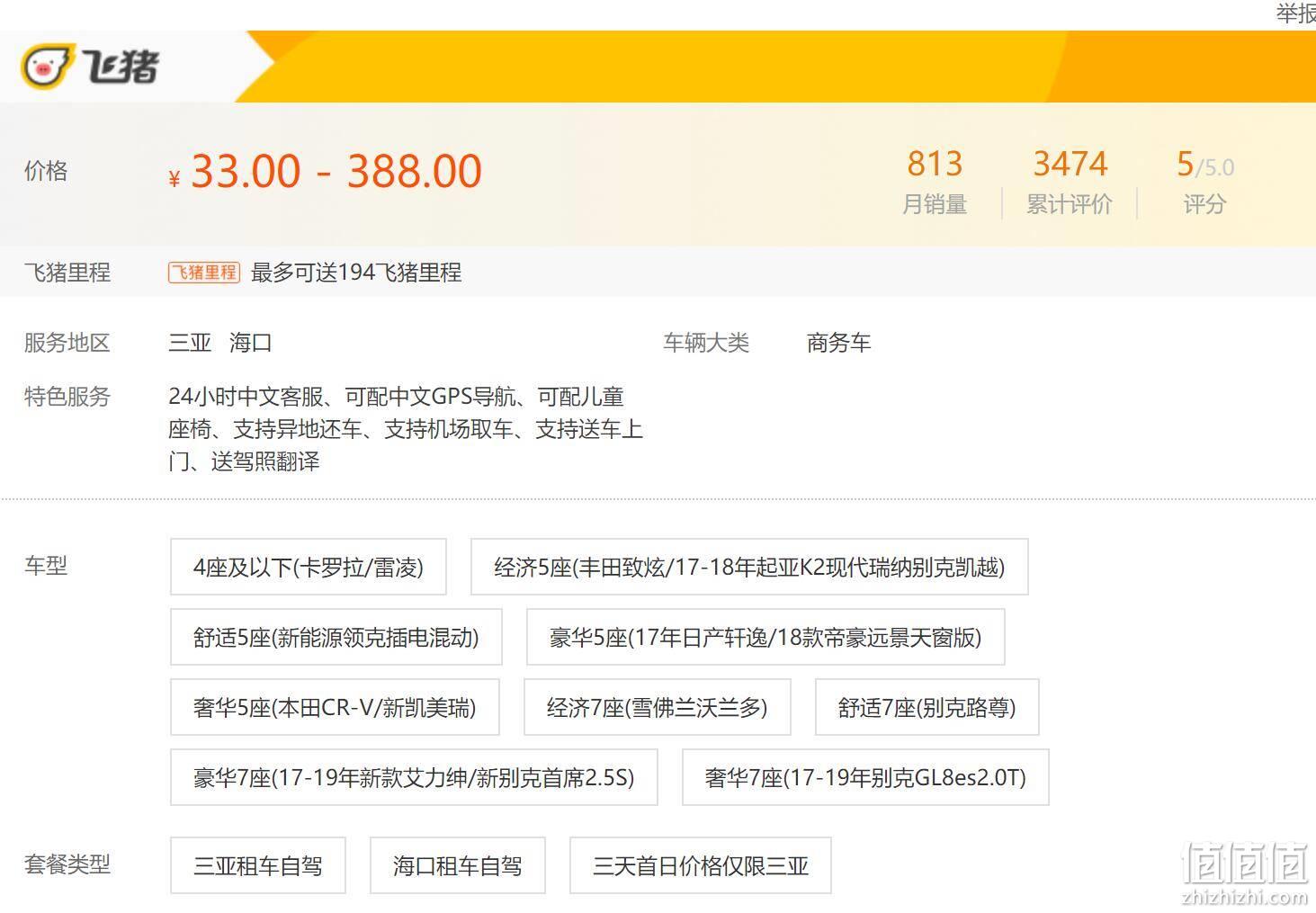The height and width of the screenshot is (913, 1316).
Task: Select 经济7座(雪佛兰沃兰多) option
Action: click(x=658, y=707)
